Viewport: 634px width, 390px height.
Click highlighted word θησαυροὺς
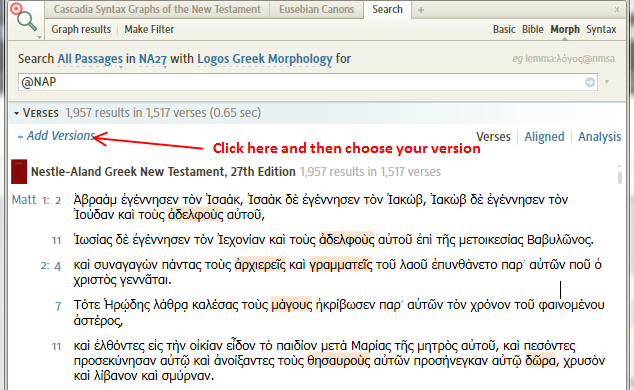tap(339, 360)
